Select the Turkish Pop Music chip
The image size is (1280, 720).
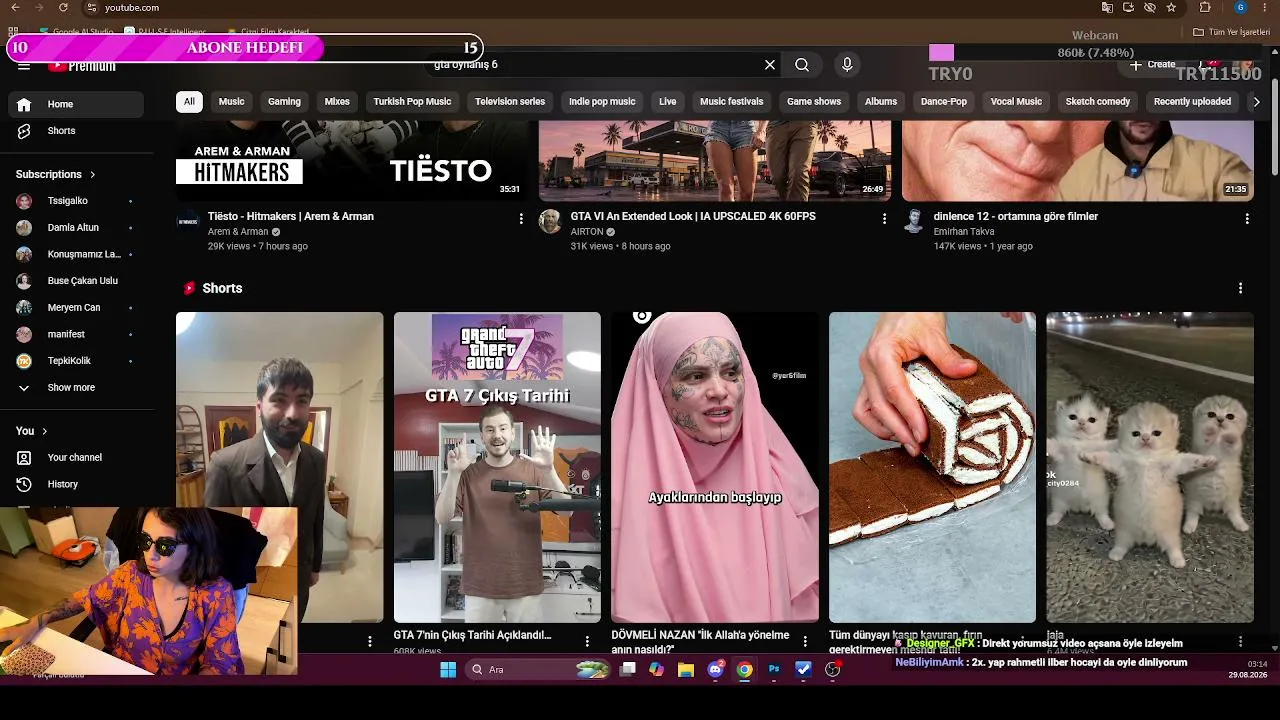coord(412,102)
